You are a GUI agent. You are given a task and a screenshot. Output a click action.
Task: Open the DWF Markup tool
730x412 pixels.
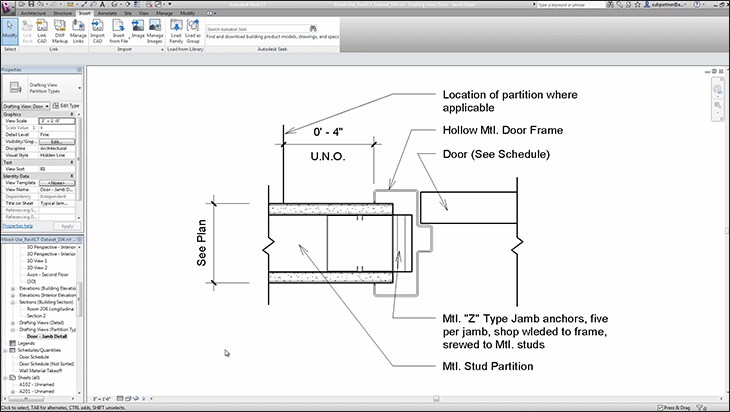point(60,32)
